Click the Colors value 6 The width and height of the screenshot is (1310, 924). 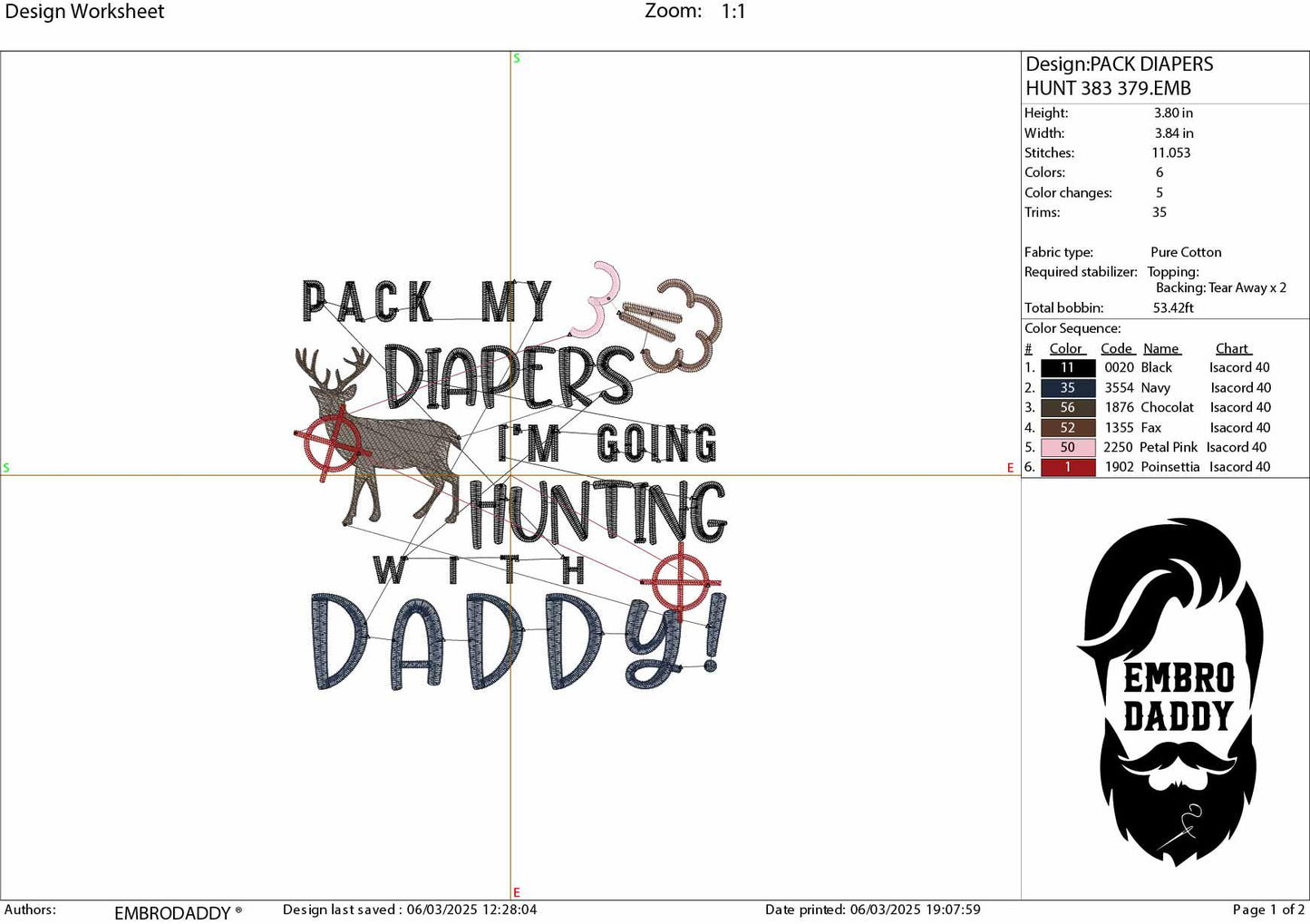(1160, 172)
